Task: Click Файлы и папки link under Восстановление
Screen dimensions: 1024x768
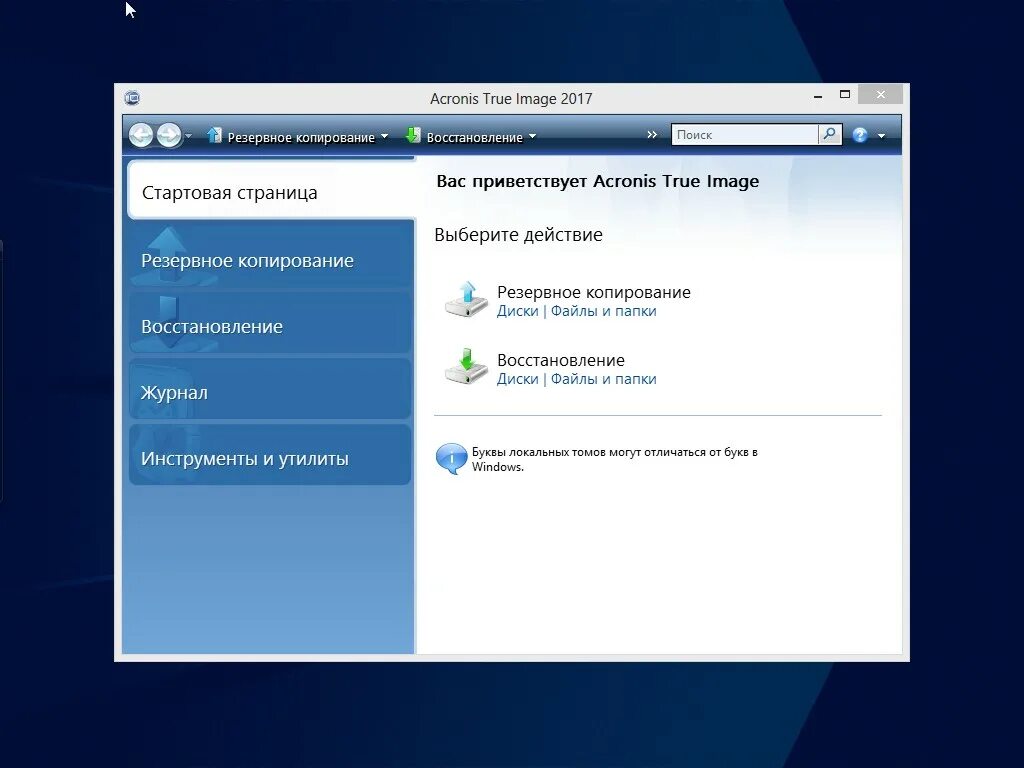Action: pos(603,379)
